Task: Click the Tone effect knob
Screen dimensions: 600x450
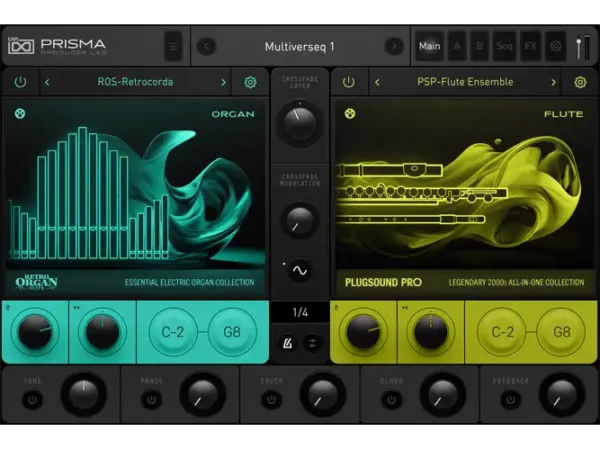Action: pyautogui.click(x=84, y=395)
